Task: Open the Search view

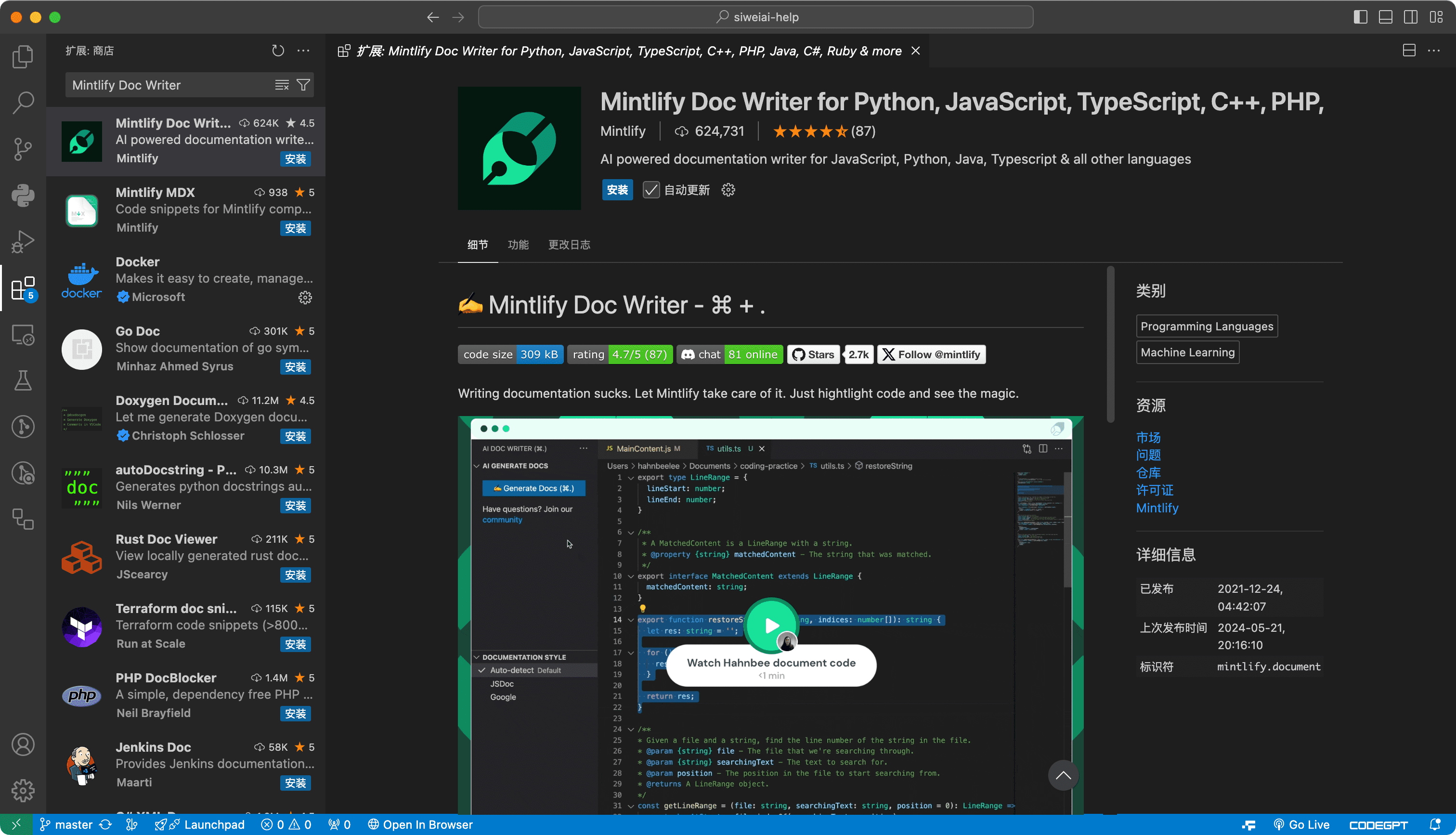Action: (x=23, y=102)
